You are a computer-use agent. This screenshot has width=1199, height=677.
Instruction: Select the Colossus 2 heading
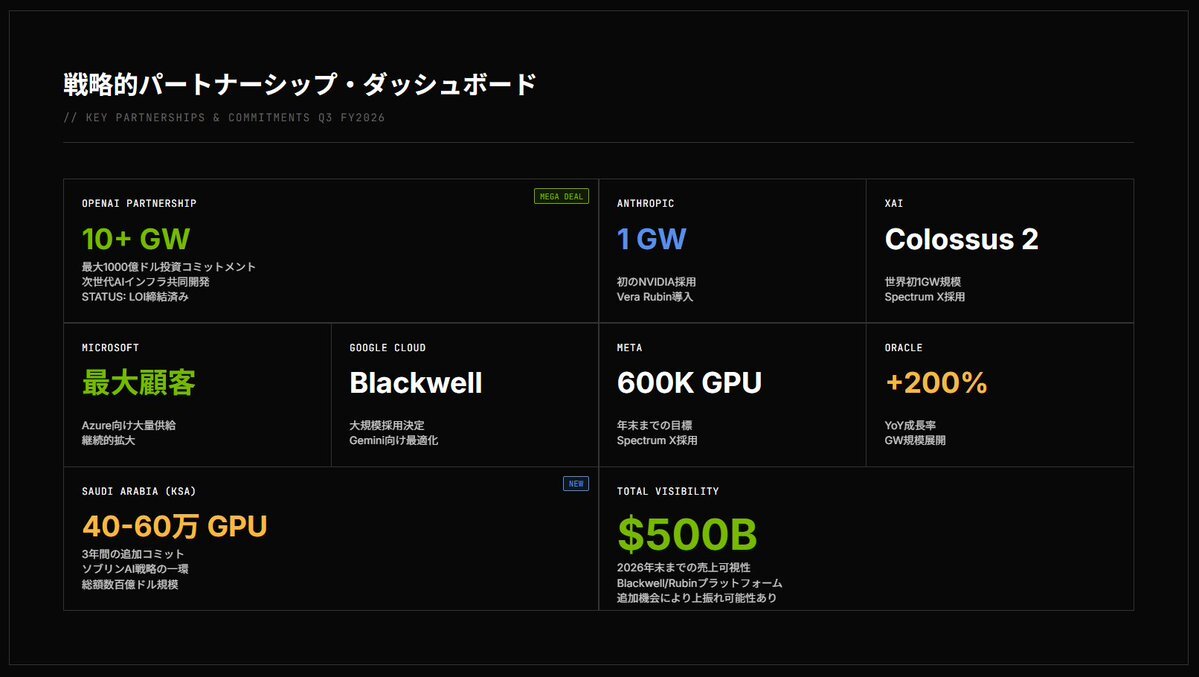(961, 239)
